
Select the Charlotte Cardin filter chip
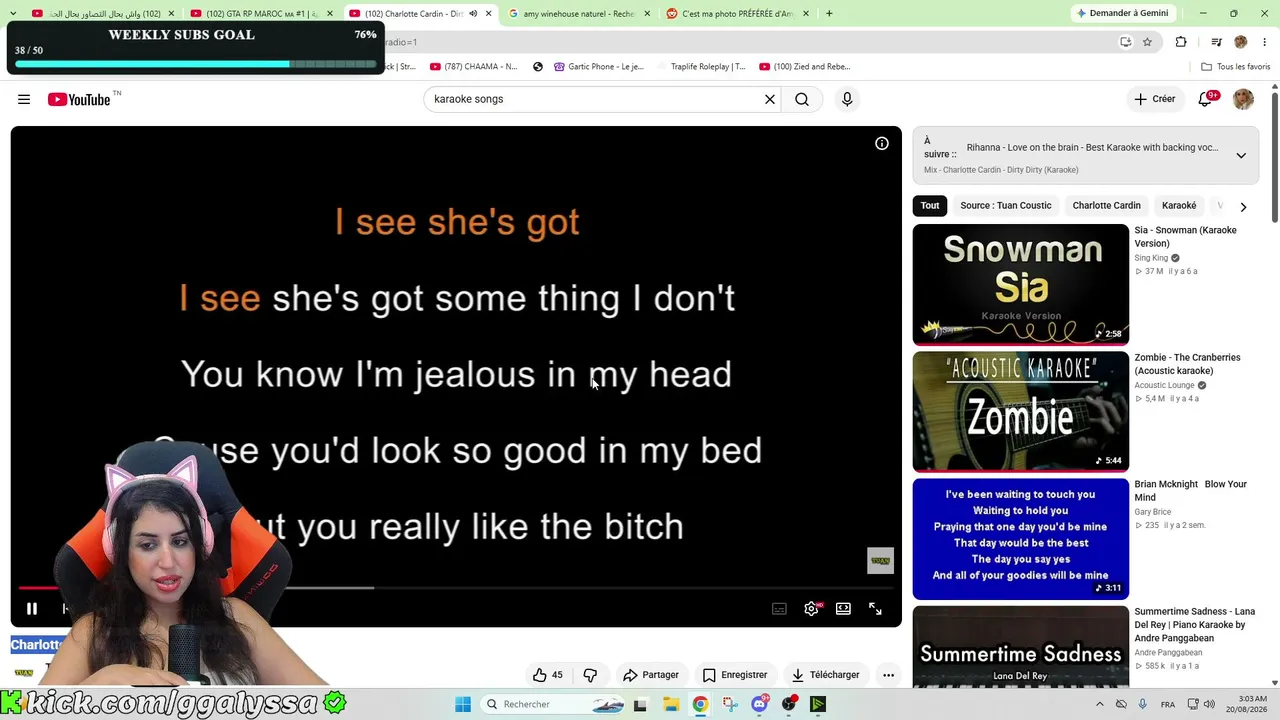(1106, 206)
